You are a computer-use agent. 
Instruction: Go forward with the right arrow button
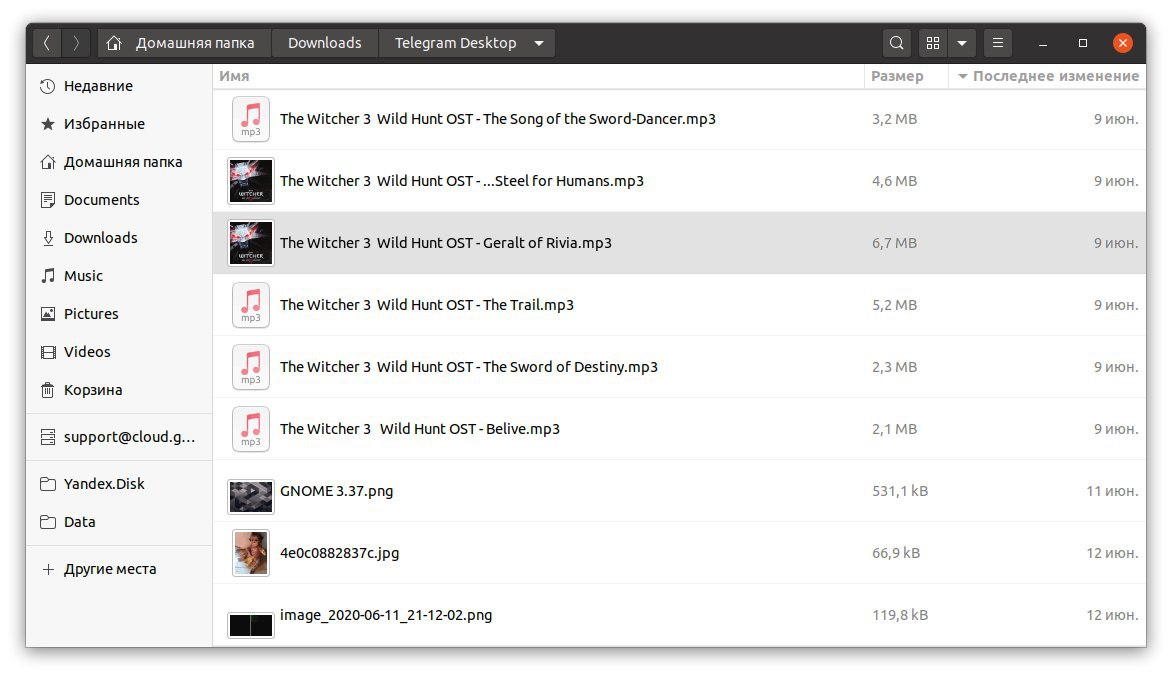(x=75, y=43)
